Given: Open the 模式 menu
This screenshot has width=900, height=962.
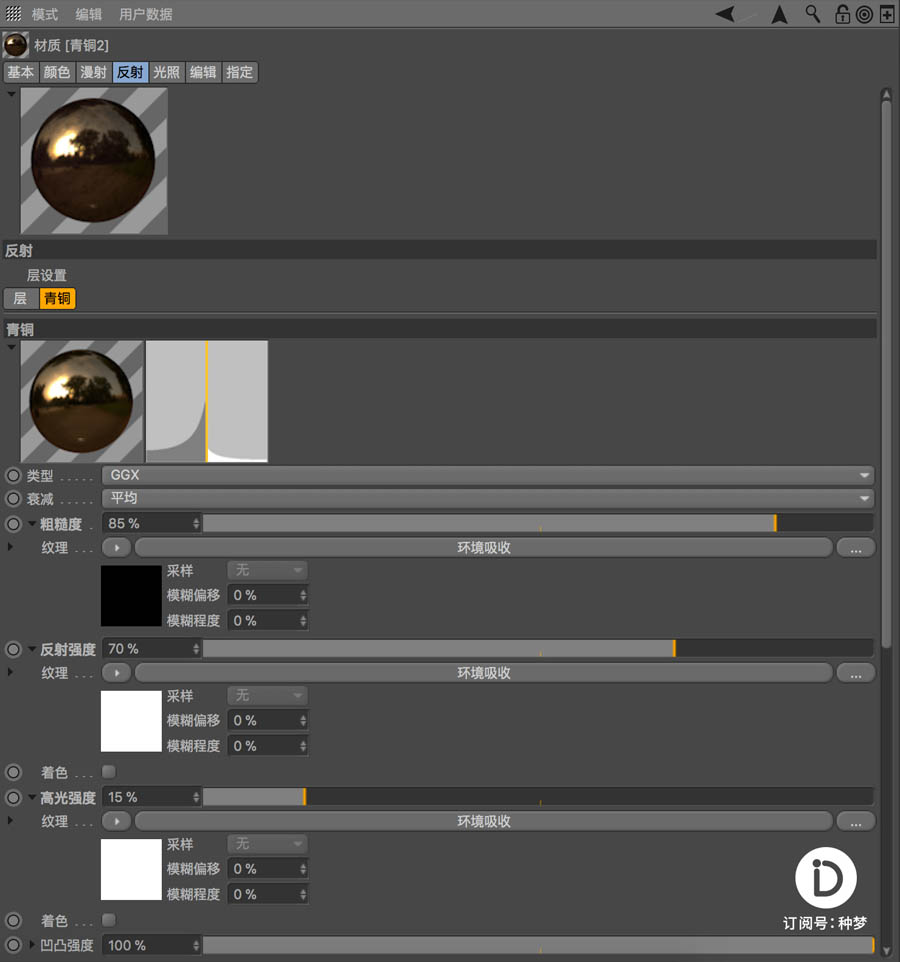Looking at the screenshot, I should (43, 14).
